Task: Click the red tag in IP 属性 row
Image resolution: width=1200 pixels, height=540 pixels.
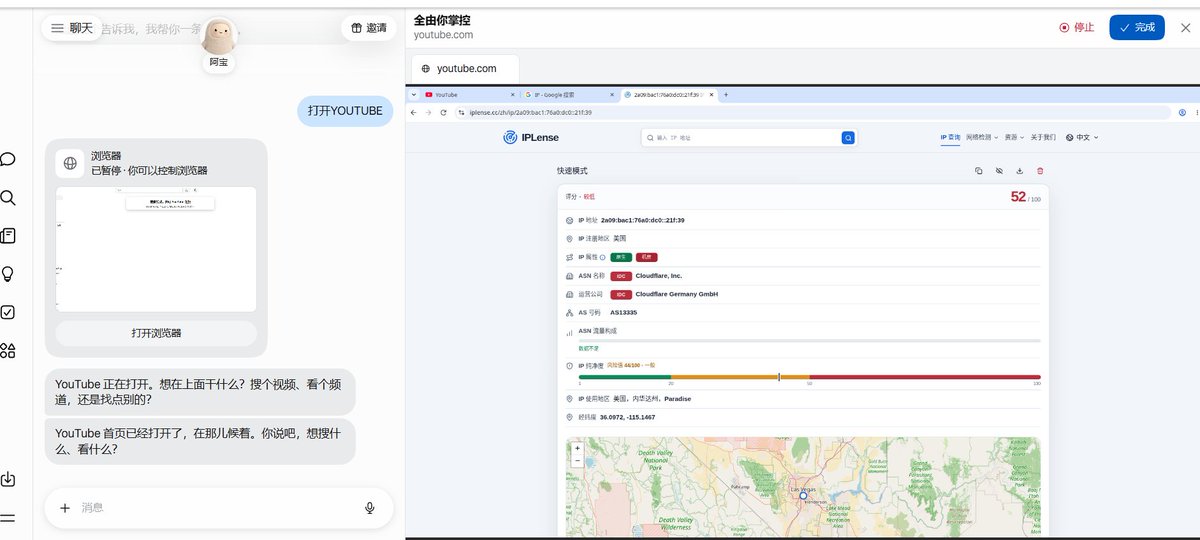Action: (647, 257)
